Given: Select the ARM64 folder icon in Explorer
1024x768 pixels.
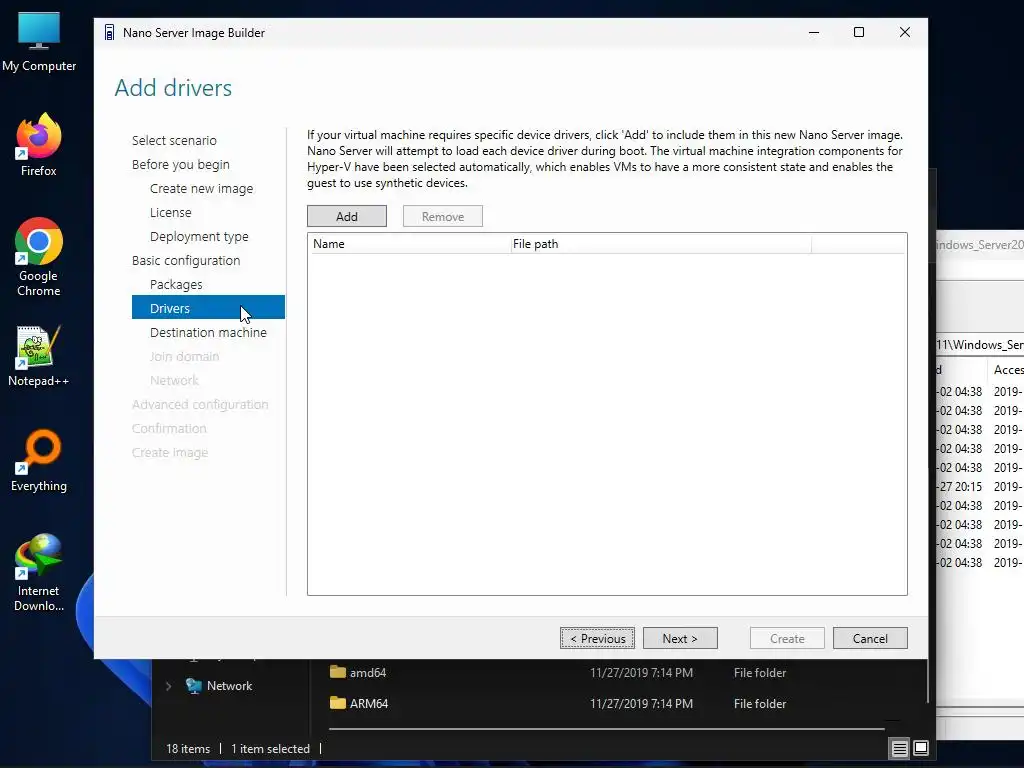Looking at the screenshot, I should point(338,703).
